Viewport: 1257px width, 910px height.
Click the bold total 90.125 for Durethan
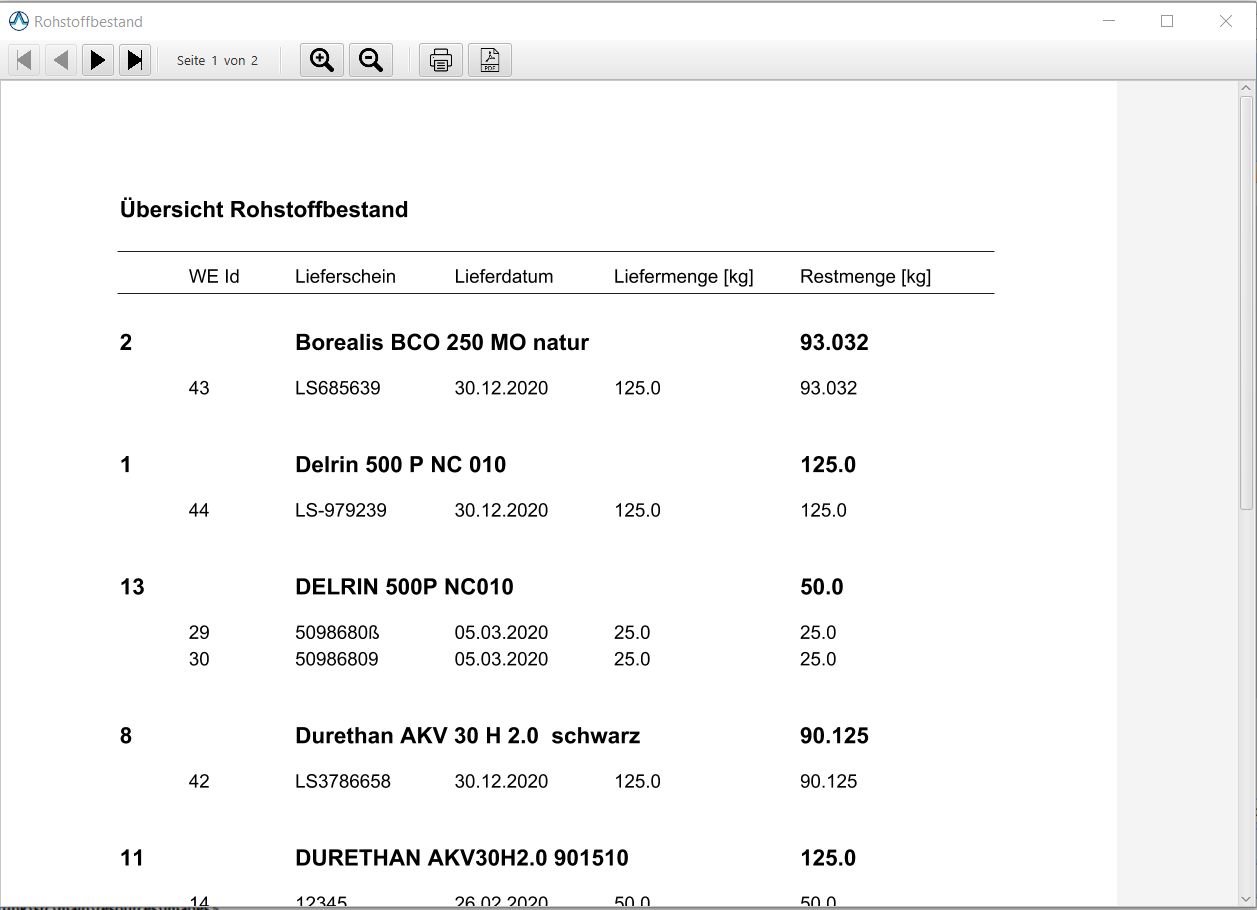(834, 736)
